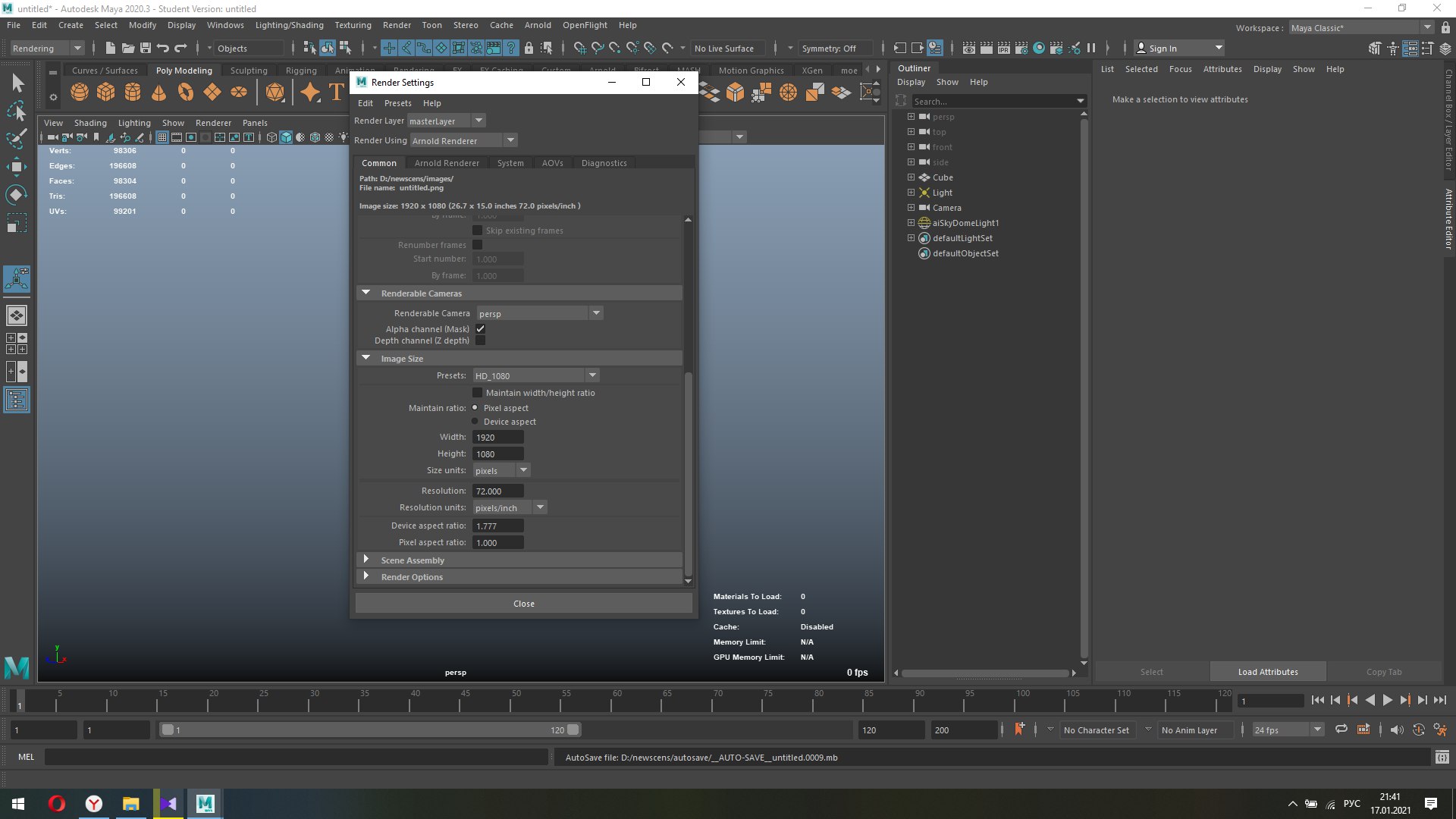Play timeline forwards
The height and width of the screenshot is (819, 1456).
(1387, 700)
